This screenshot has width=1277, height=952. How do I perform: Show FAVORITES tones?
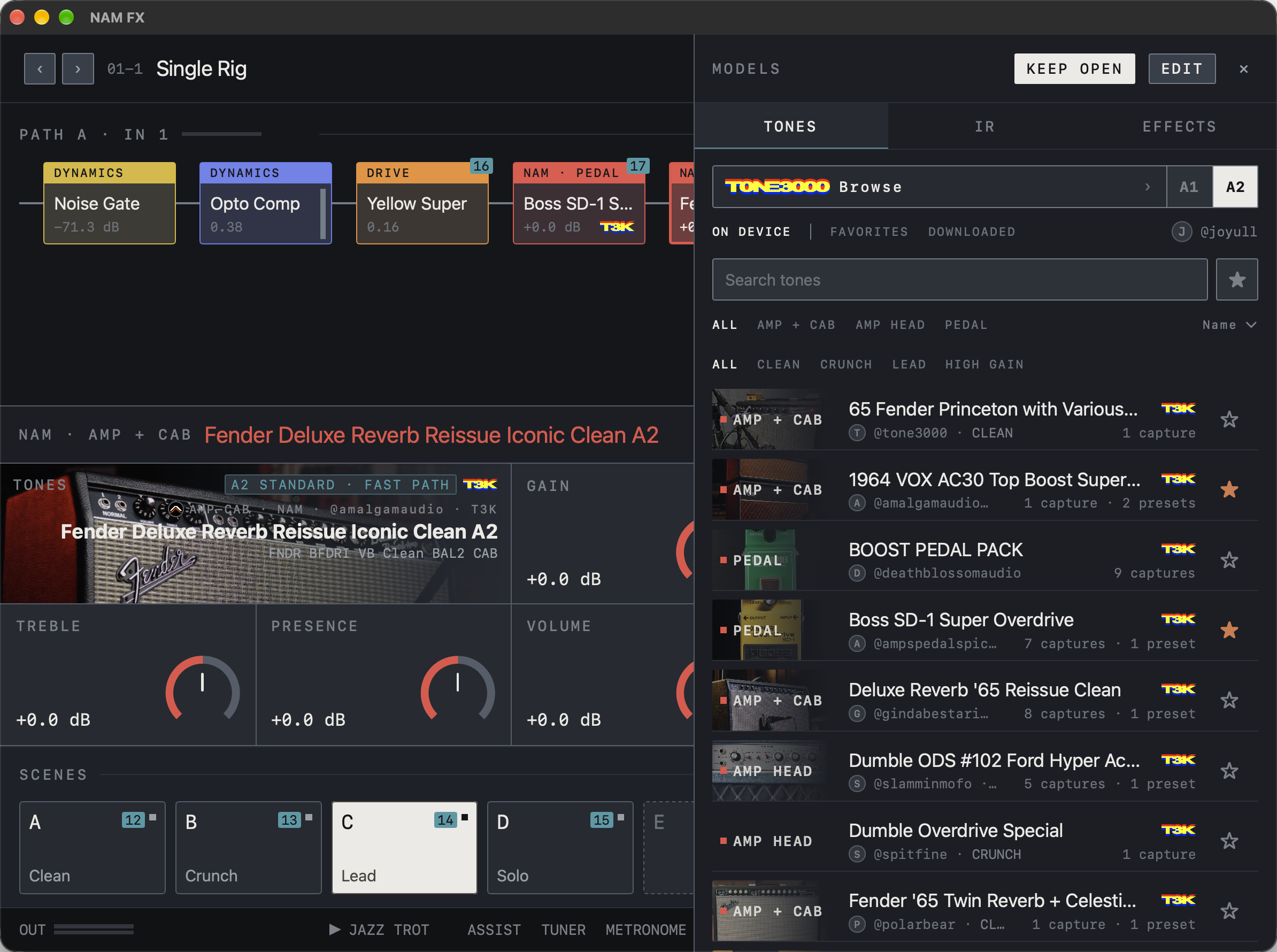pyautogui.click(x=869, y=232)
